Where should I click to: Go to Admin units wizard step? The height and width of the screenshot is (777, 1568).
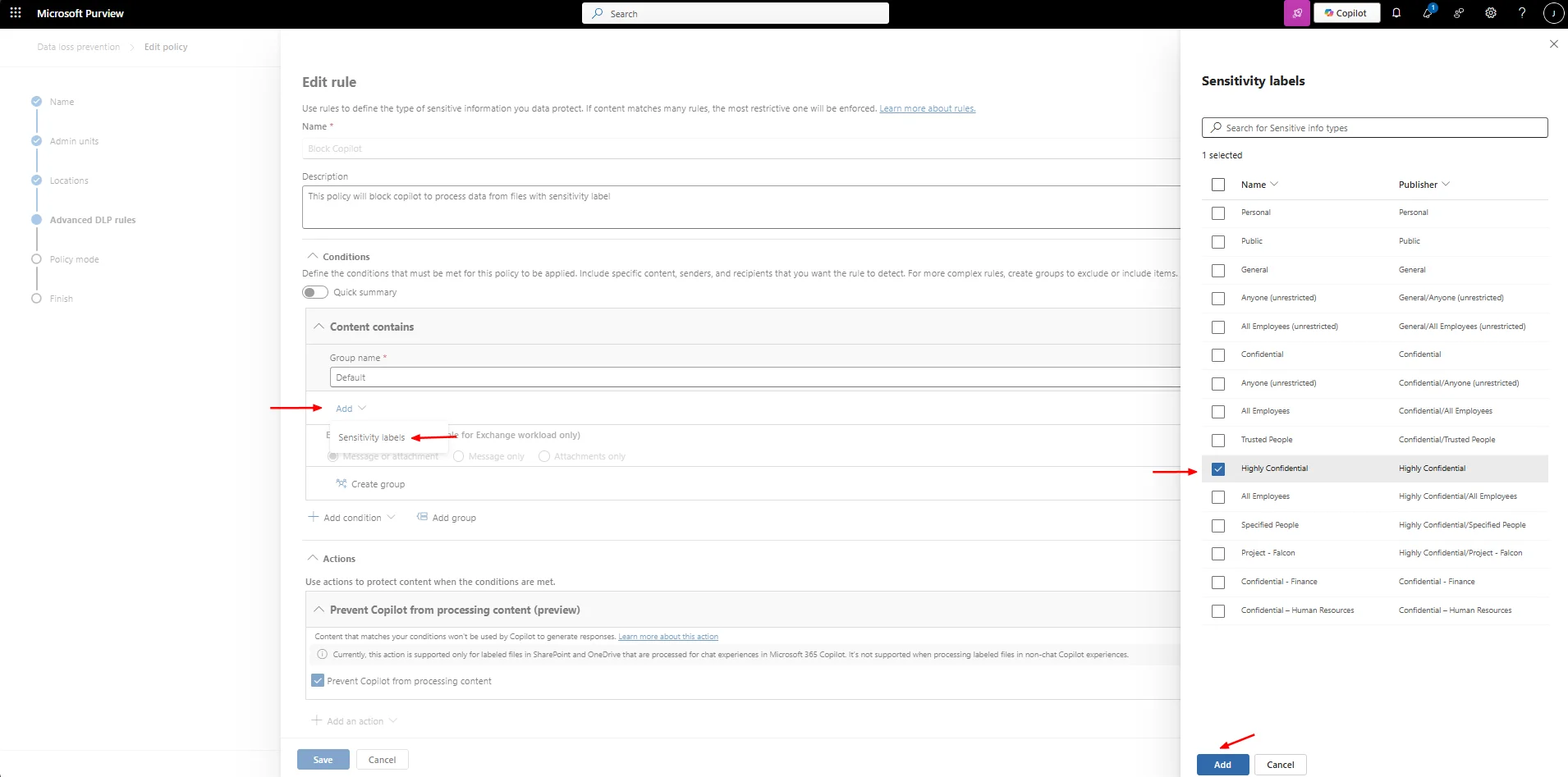pos(74,141)
